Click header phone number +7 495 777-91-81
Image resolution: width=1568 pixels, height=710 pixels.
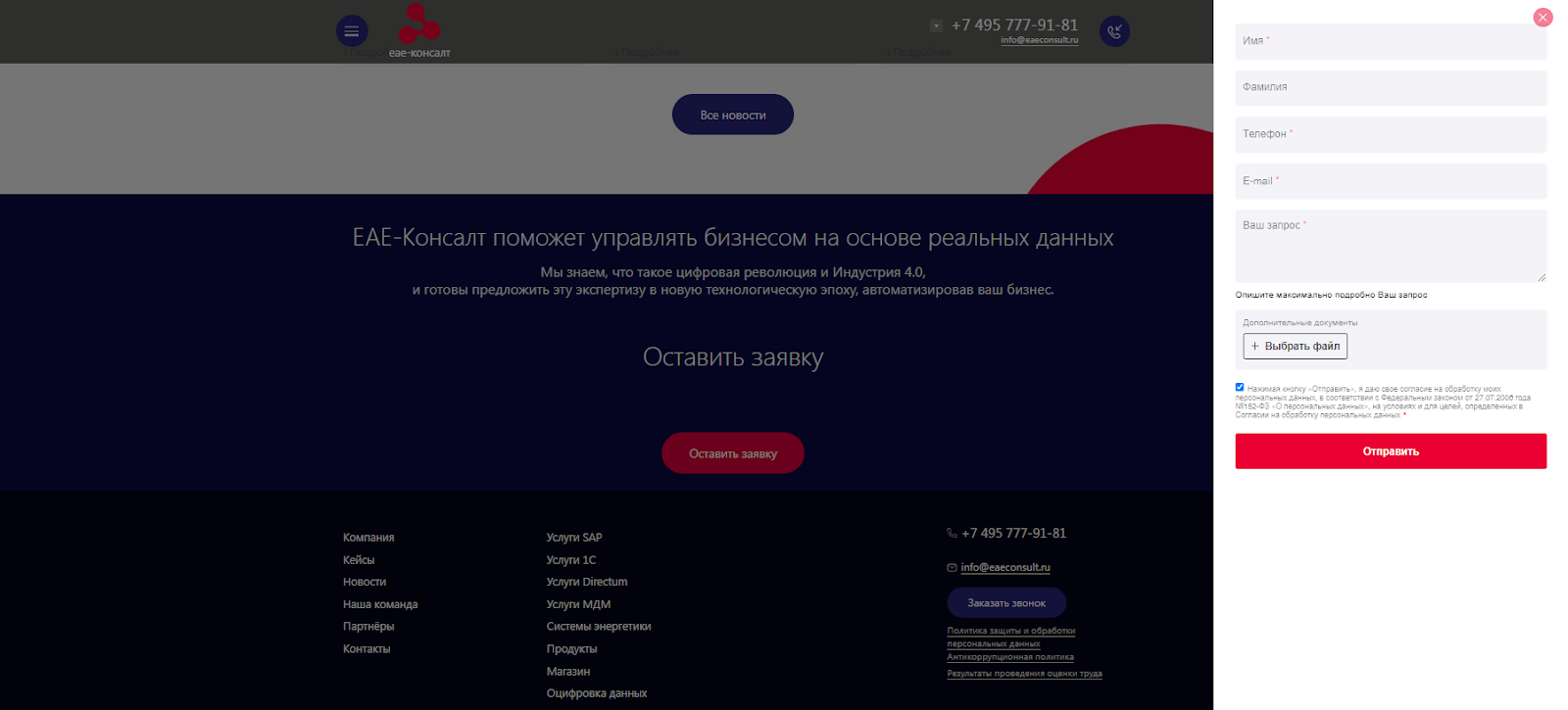coord(1014,25)
